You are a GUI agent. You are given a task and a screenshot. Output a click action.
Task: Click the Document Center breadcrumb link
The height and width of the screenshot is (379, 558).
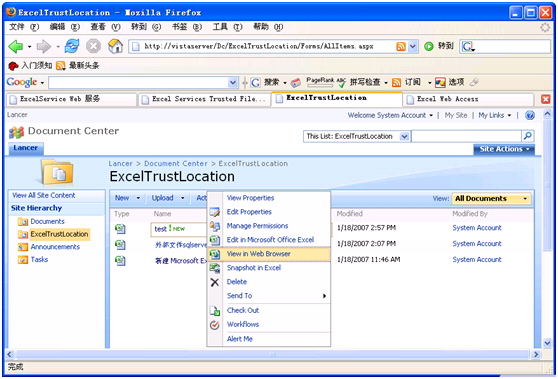(176, 164)
